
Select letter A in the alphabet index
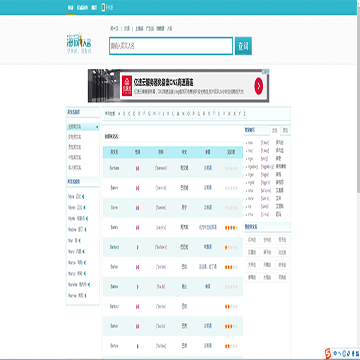pos(119,114)
